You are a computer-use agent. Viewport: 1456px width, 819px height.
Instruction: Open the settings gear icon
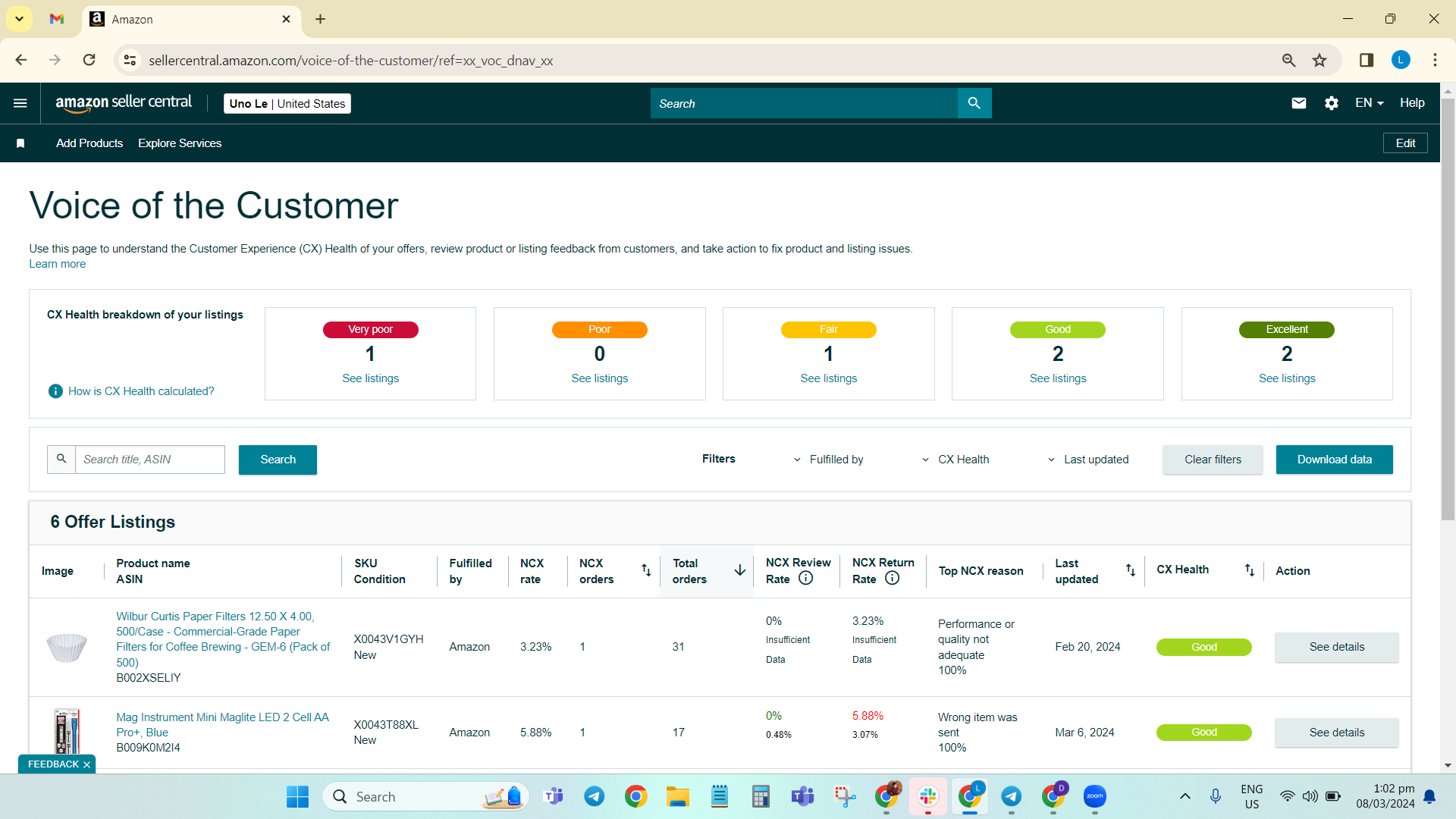(1332, 103)
